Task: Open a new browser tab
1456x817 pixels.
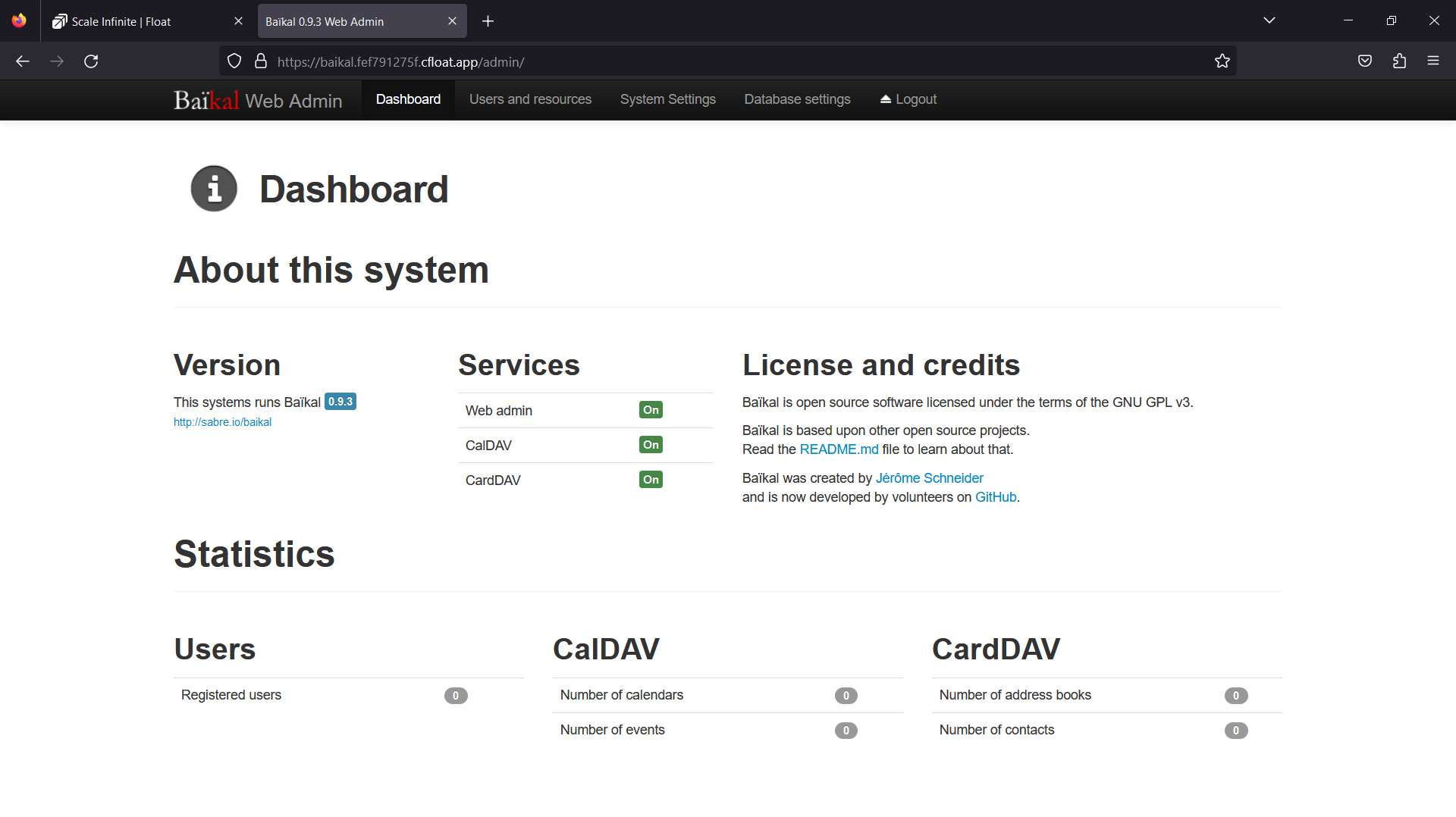Action: [x=488, y=21]
